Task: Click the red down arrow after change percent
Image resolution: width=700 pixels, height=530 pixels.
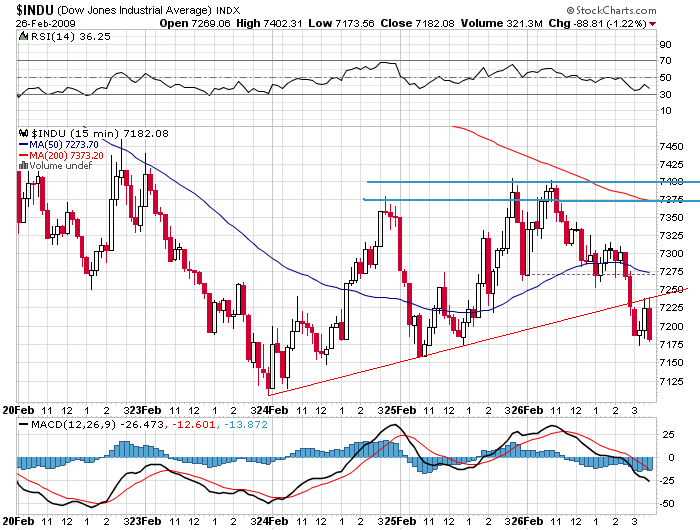Action: pyautogui.click(x=653, y=24)
